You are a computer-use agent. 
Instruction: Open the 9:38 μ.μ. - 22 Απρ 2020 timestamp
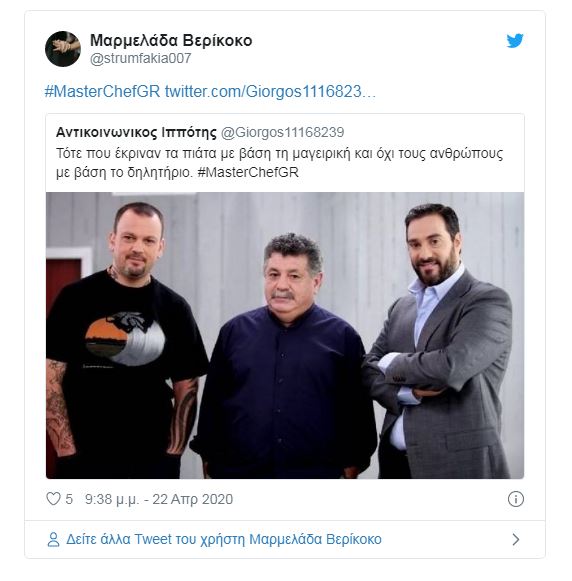pyautogui.click(x=159, y=499)
